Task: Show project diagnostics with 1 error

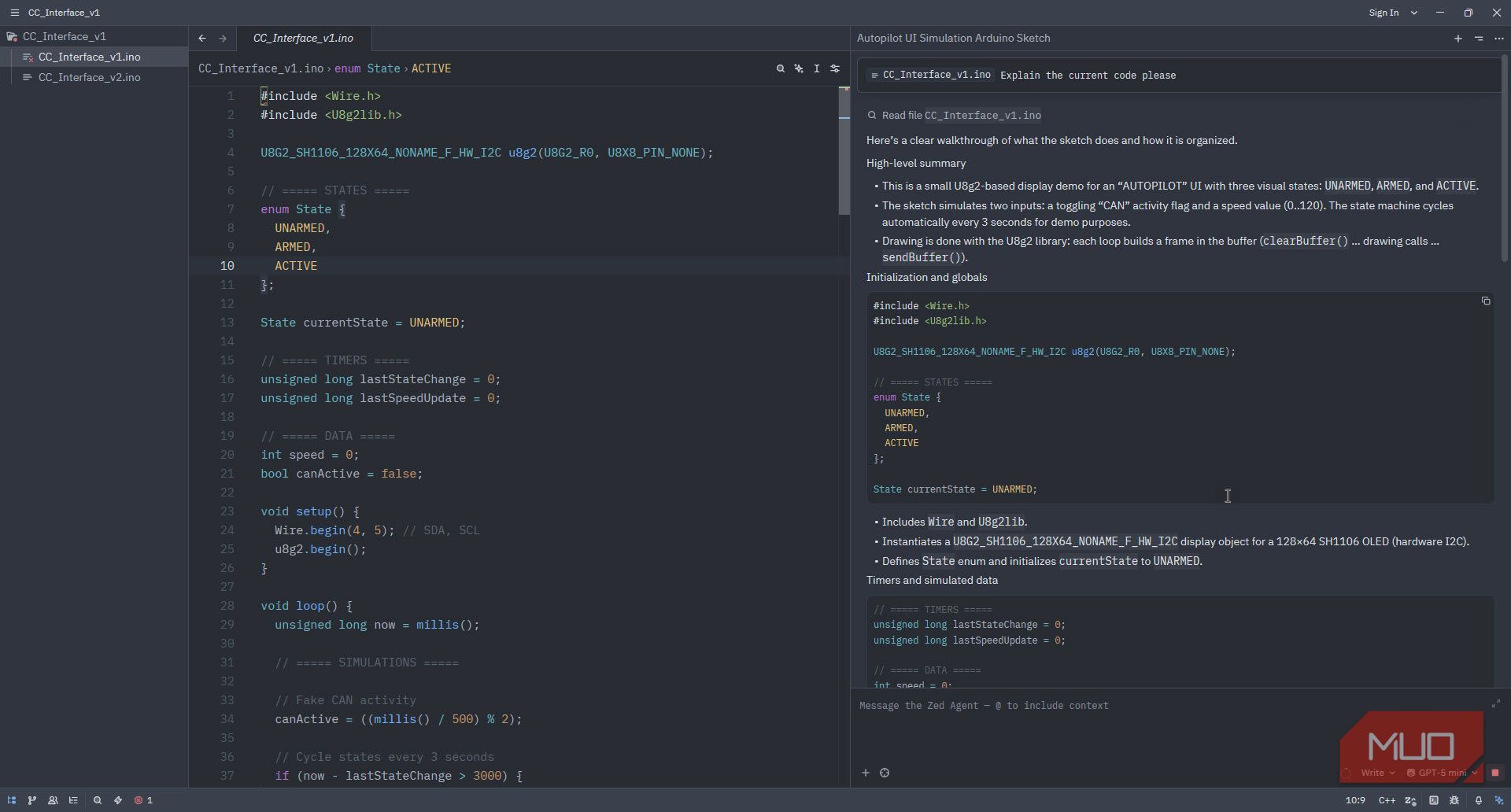Action: click(x=143, y=800)
